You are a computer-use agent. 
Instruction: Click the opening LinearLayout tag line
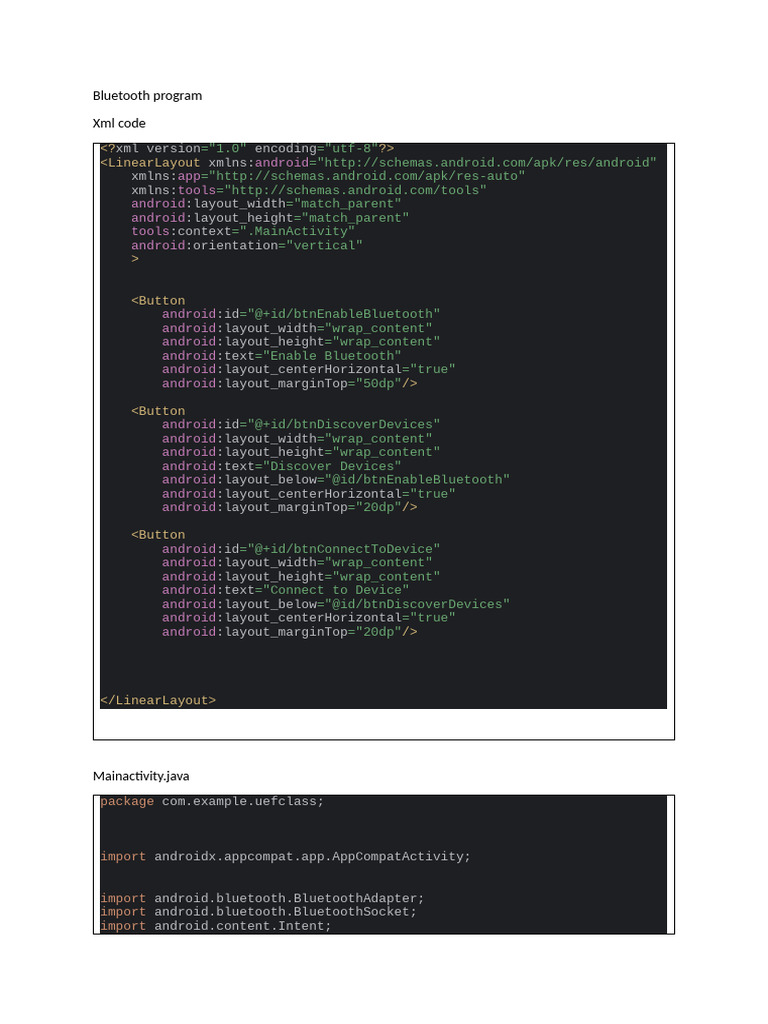378,162
